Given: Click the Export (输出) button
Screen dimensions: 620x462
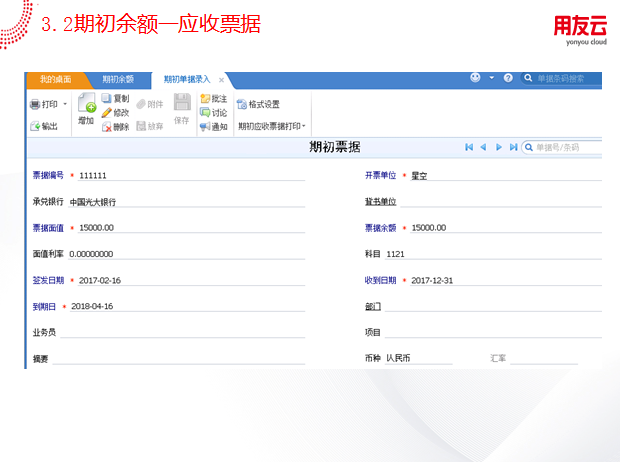Looking at the screenshot, I should coord(44,126).
